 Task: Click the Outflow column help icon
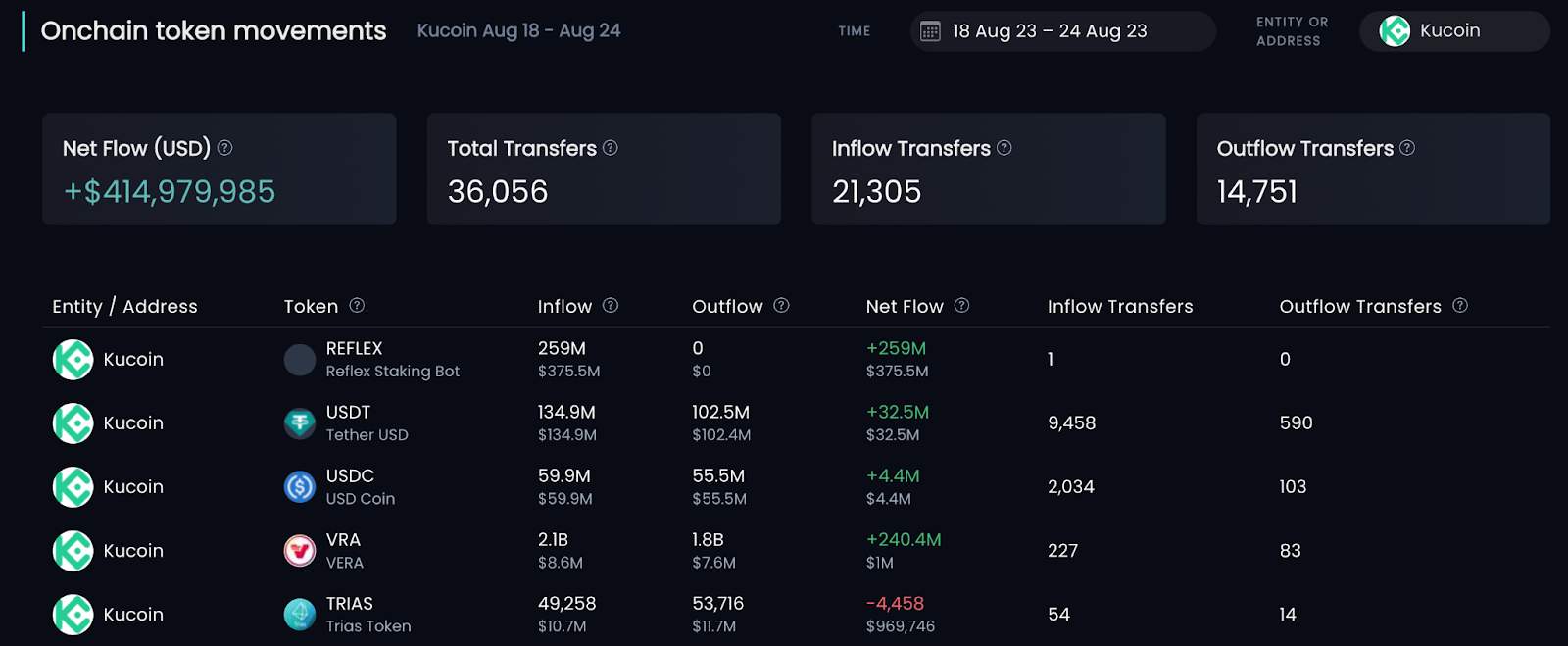point(781,306)
